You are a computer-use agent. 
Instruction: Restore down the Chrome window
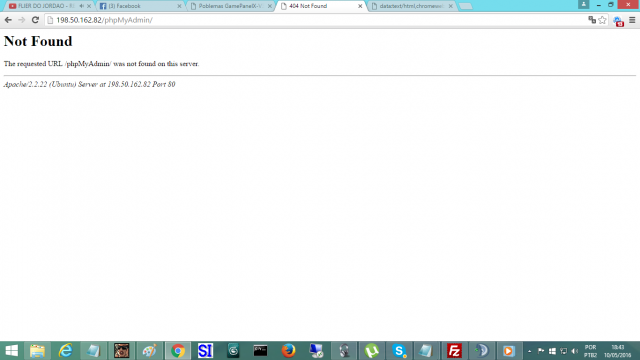click(x=611, y=4)
